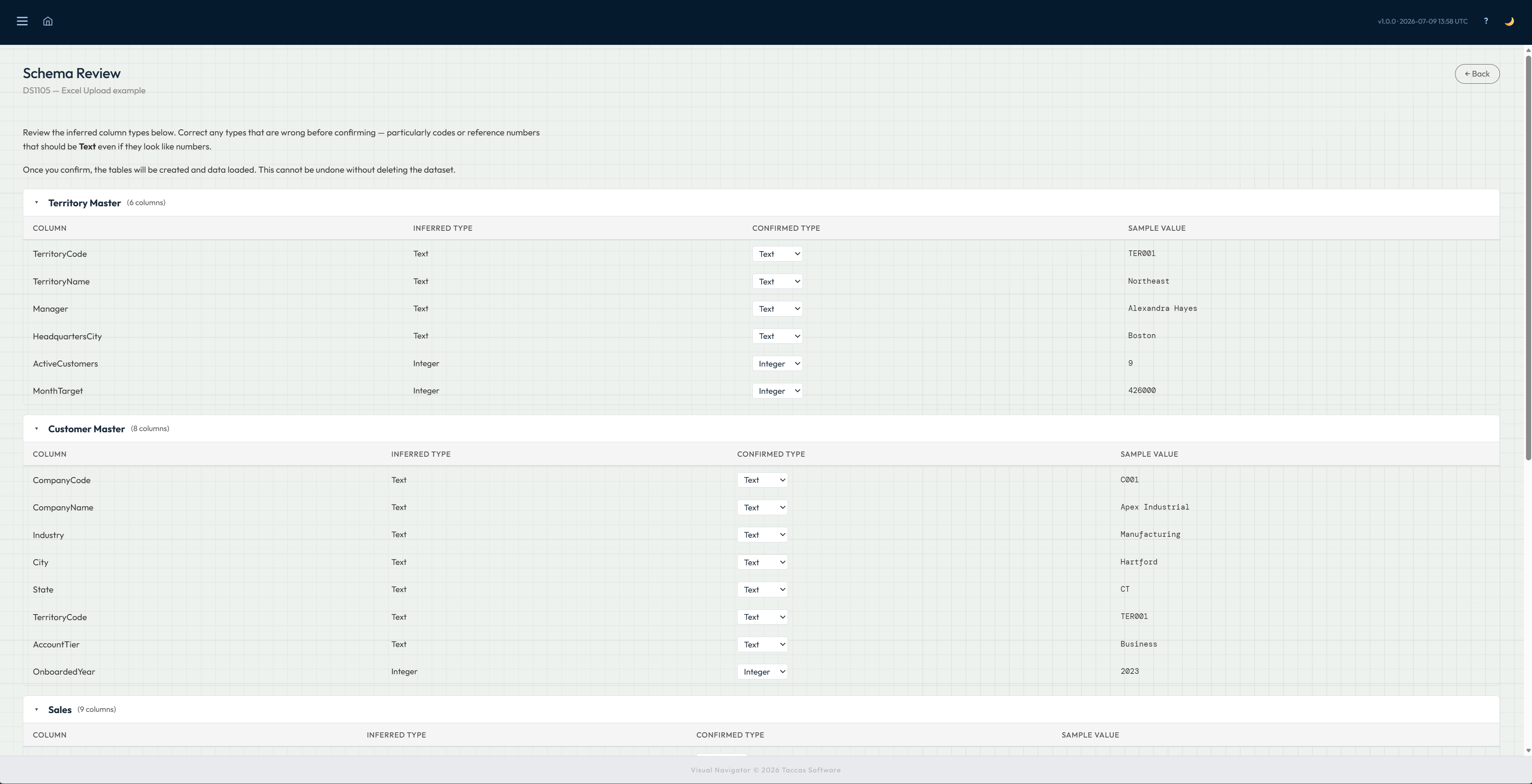The height and width of the screenshot is (784, 1532).
Task: Click sample value Northeast
Action: [x=1148, y=280]
